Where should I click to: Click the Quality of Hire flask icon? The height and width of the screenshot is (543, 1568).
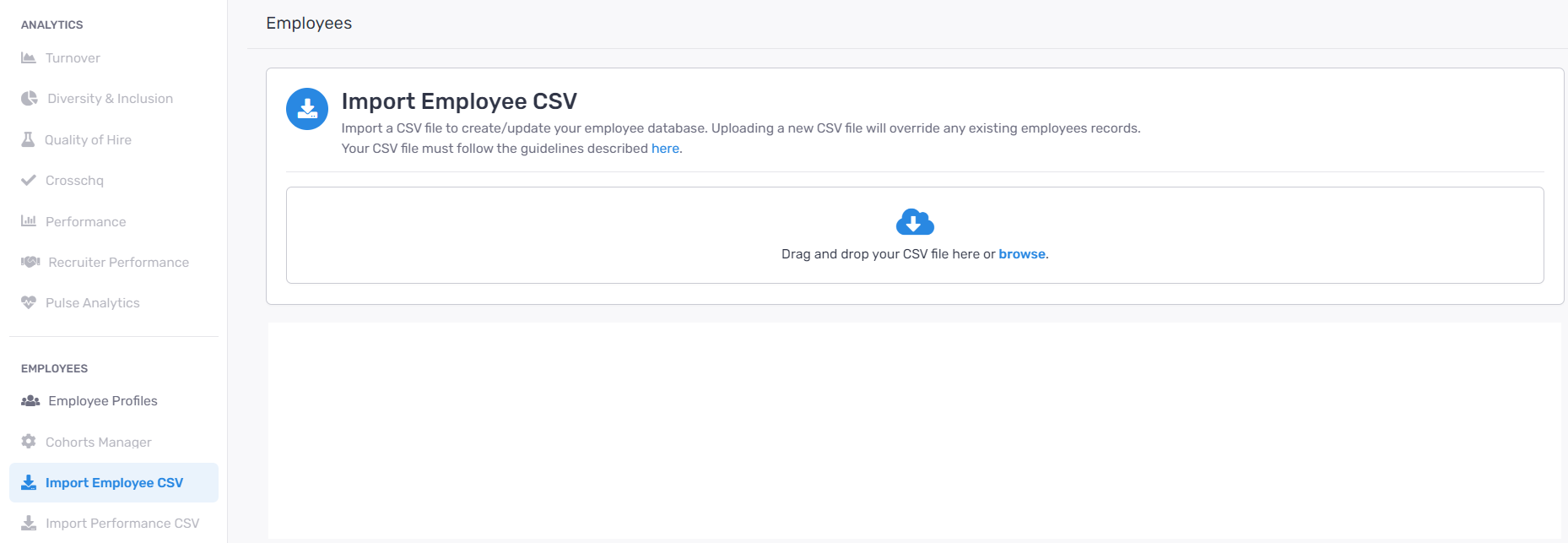tap(28, 139)
